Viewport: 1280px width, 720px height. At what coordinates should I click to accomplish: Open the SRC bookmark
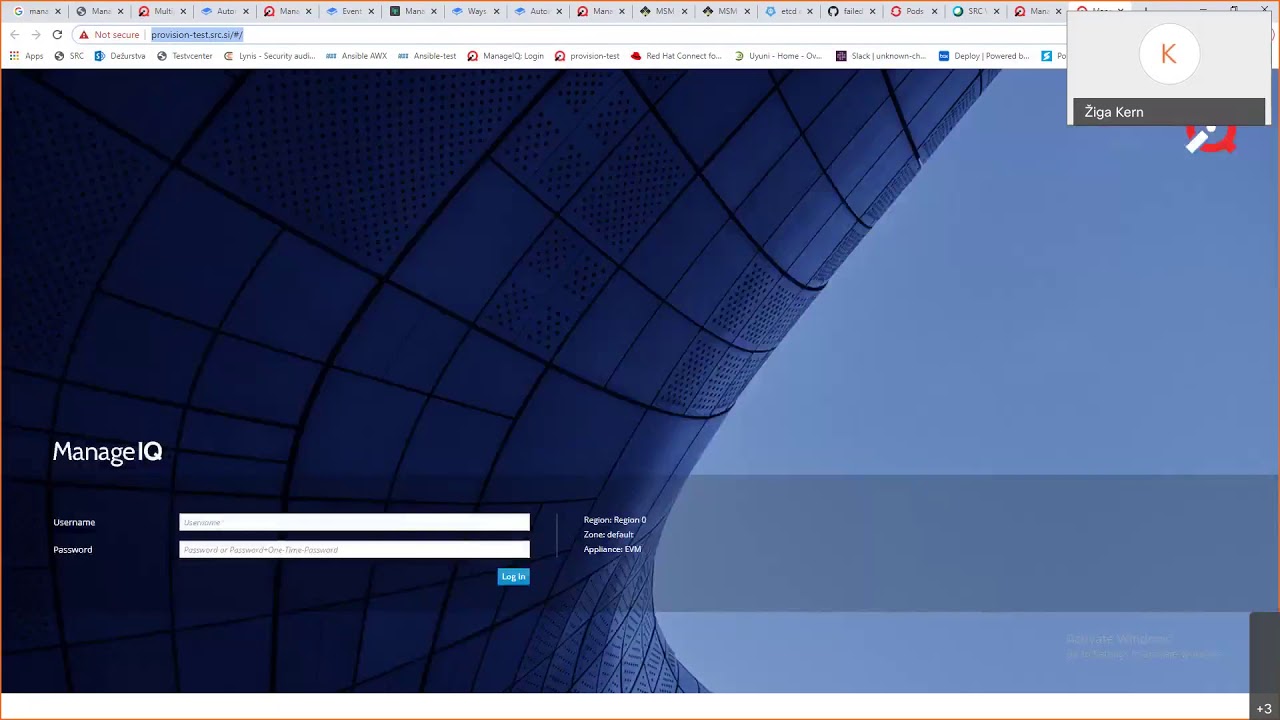click(69, 56)
